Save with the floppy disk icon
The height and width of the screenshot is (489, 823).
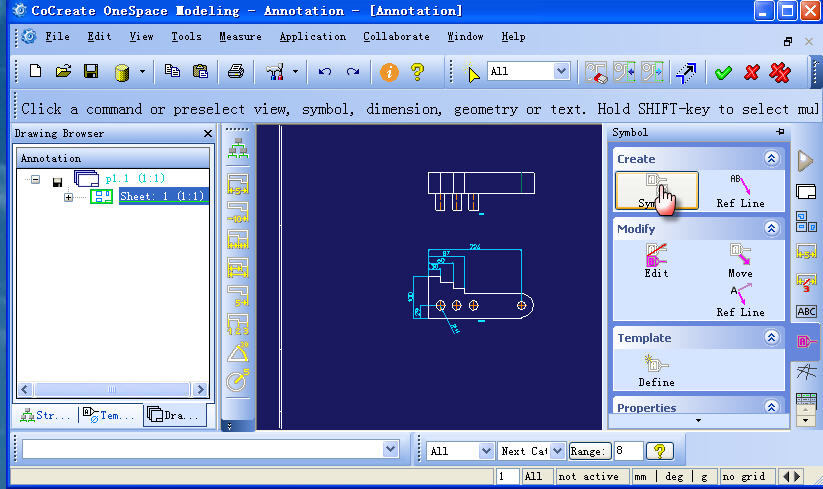coord(91,71)
